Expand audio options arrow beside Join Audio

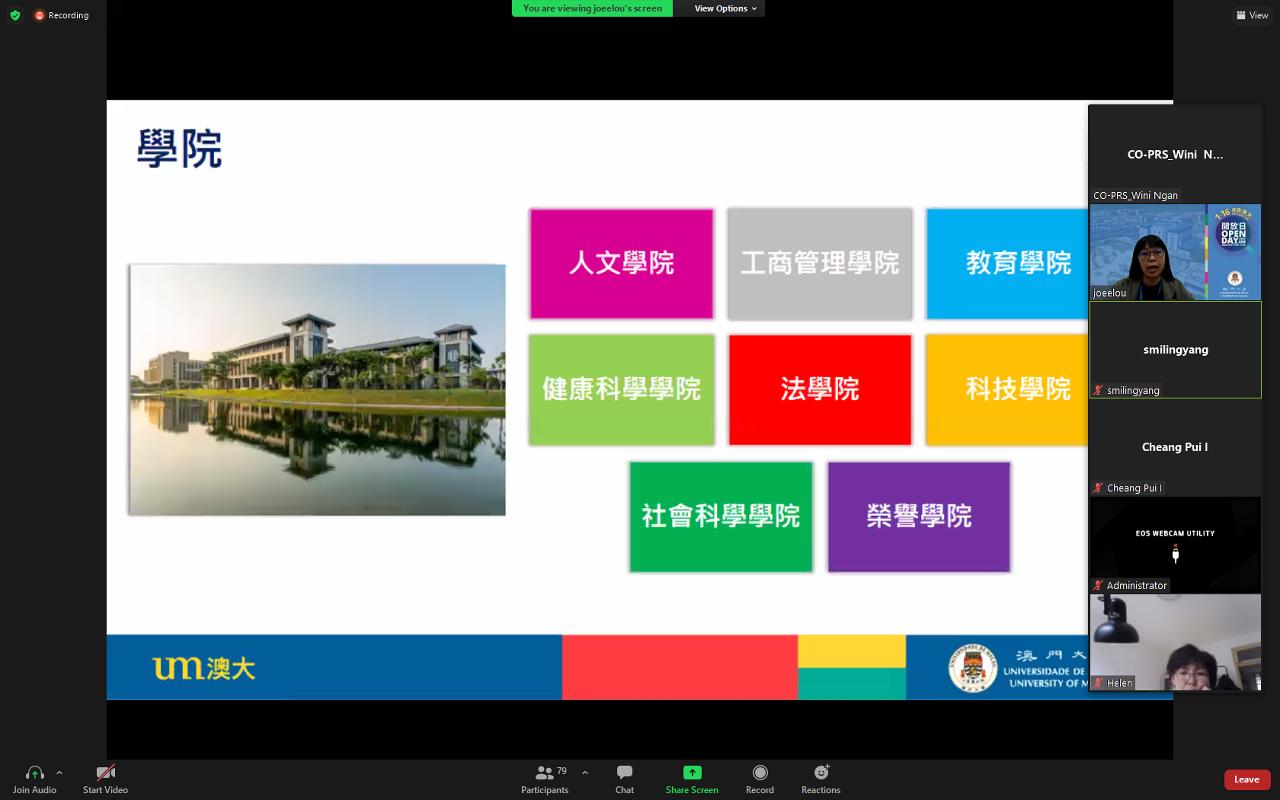tap(59, 773)
